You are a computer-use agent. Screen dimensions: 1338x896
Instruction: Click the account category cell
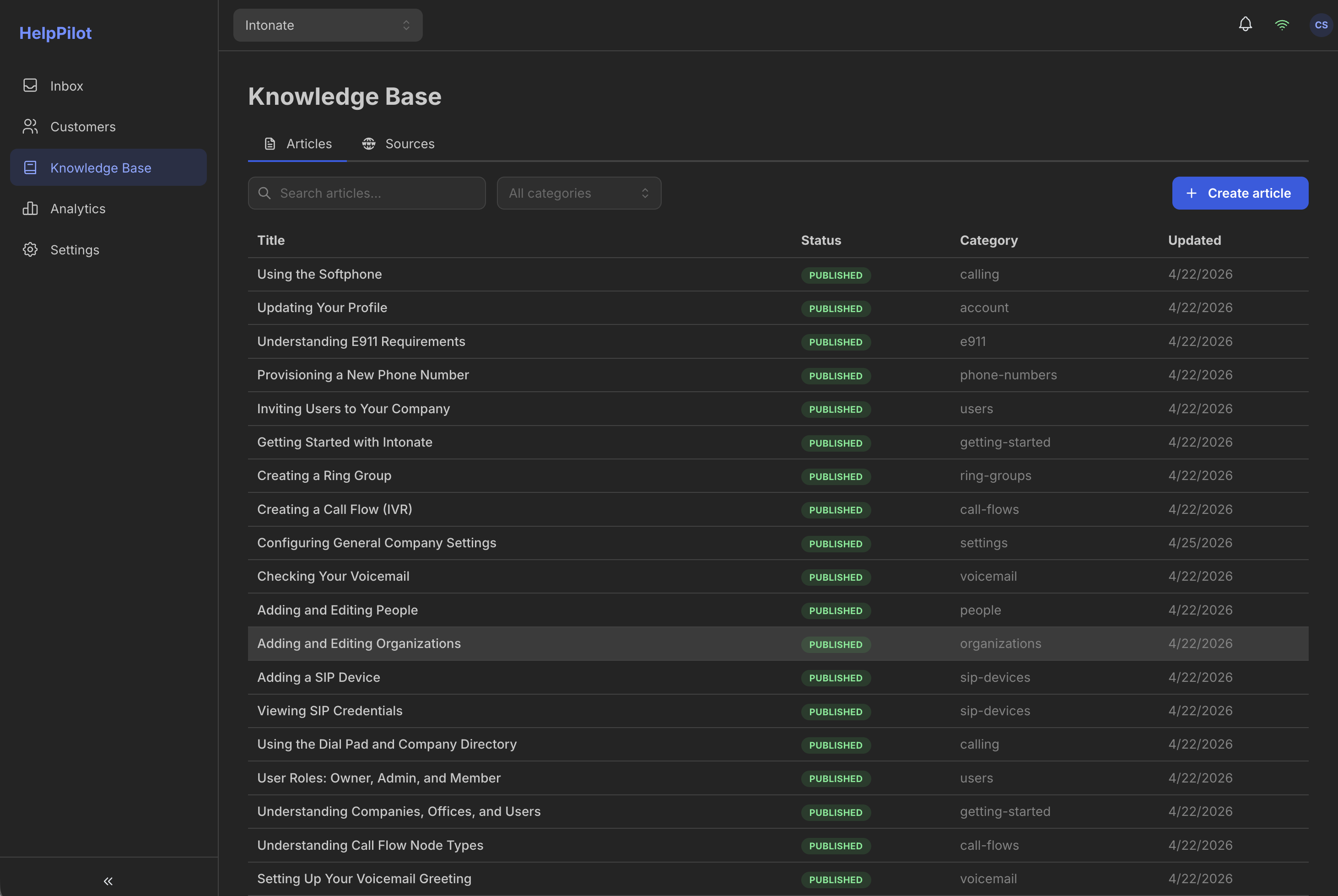984,308
